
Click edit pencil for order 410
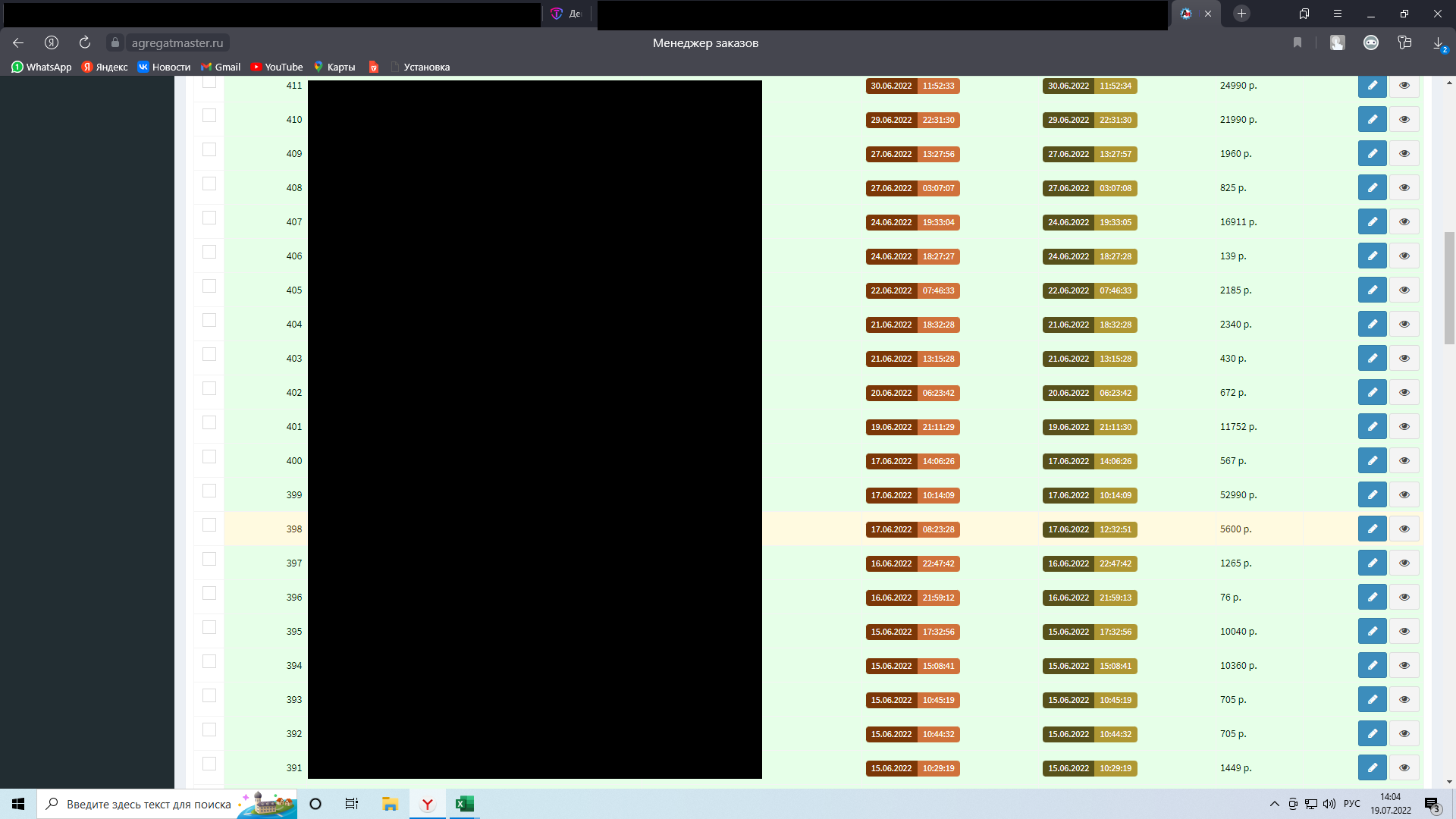[1372, 119]
